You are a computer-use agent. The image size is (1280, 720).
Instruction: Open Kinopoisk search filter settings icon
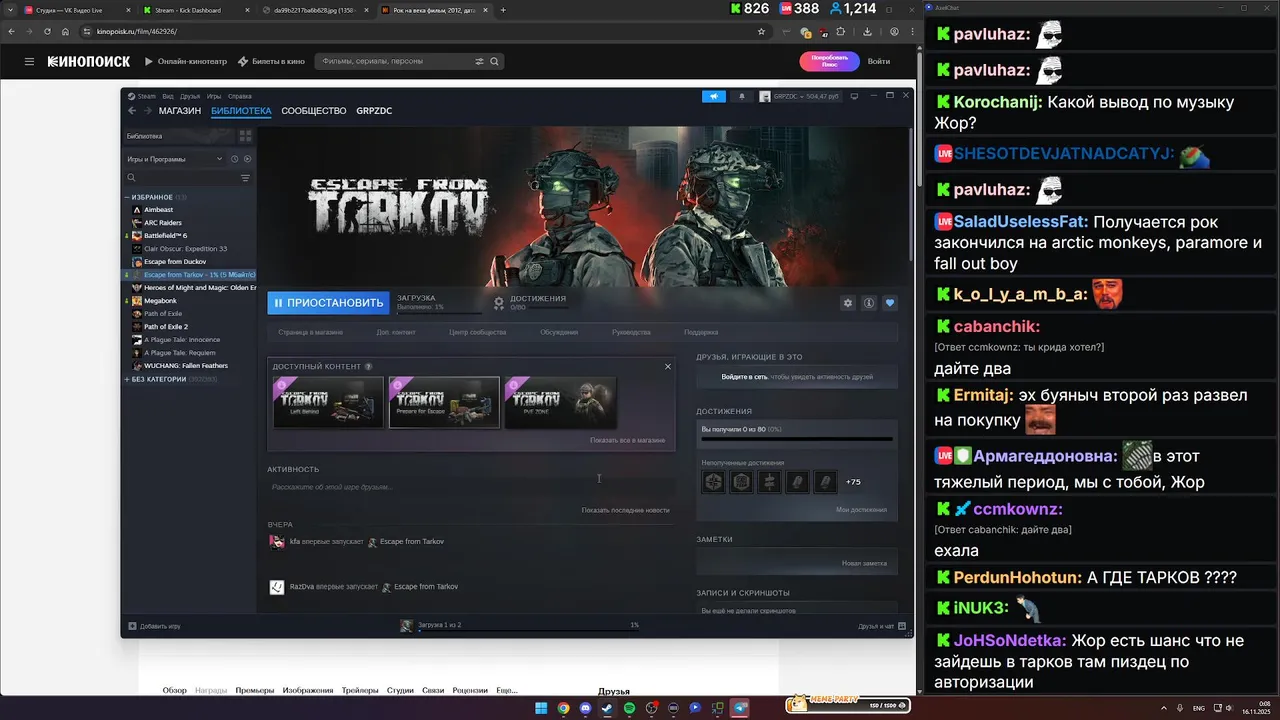coord(479,61)
